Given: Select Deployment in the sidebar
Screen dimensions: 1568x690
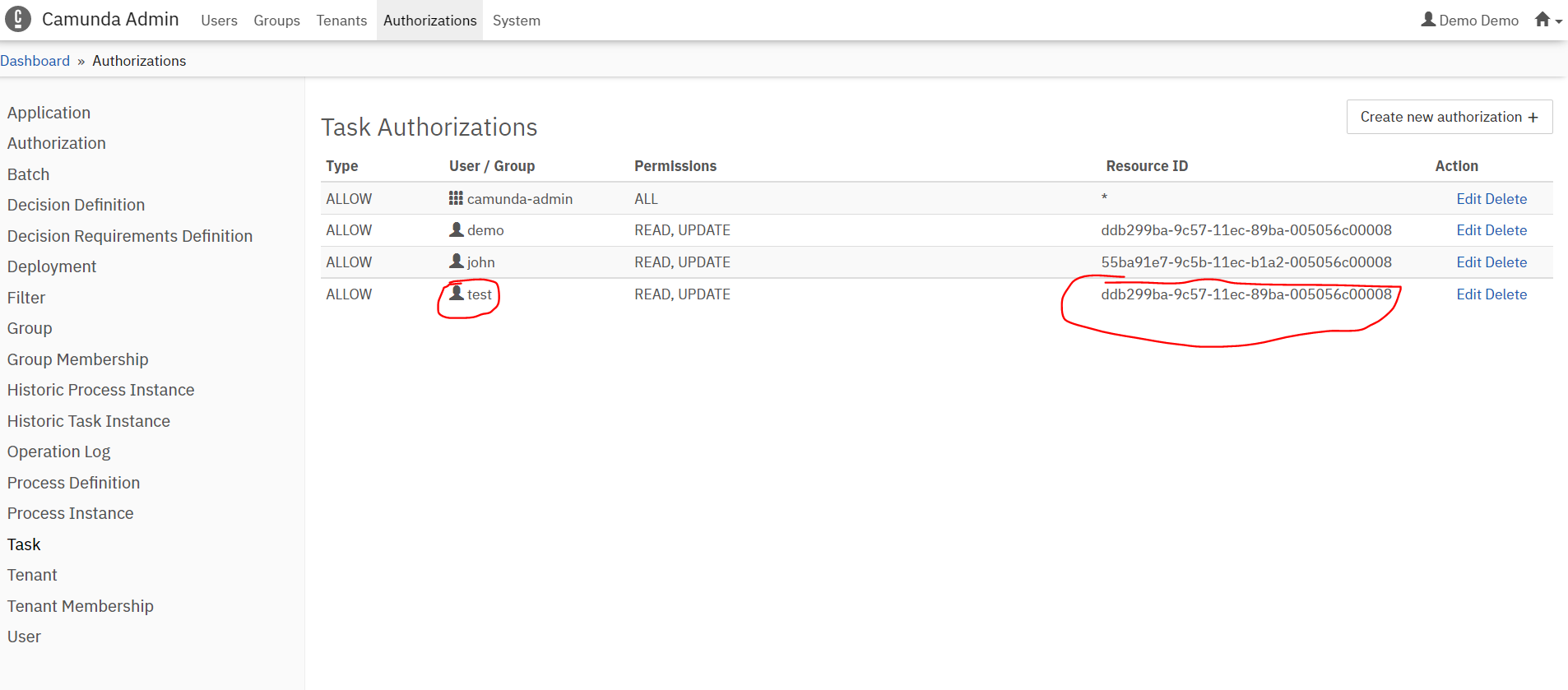Looking at the screenshot, I should pyautogui.click(x=52, y=266).
